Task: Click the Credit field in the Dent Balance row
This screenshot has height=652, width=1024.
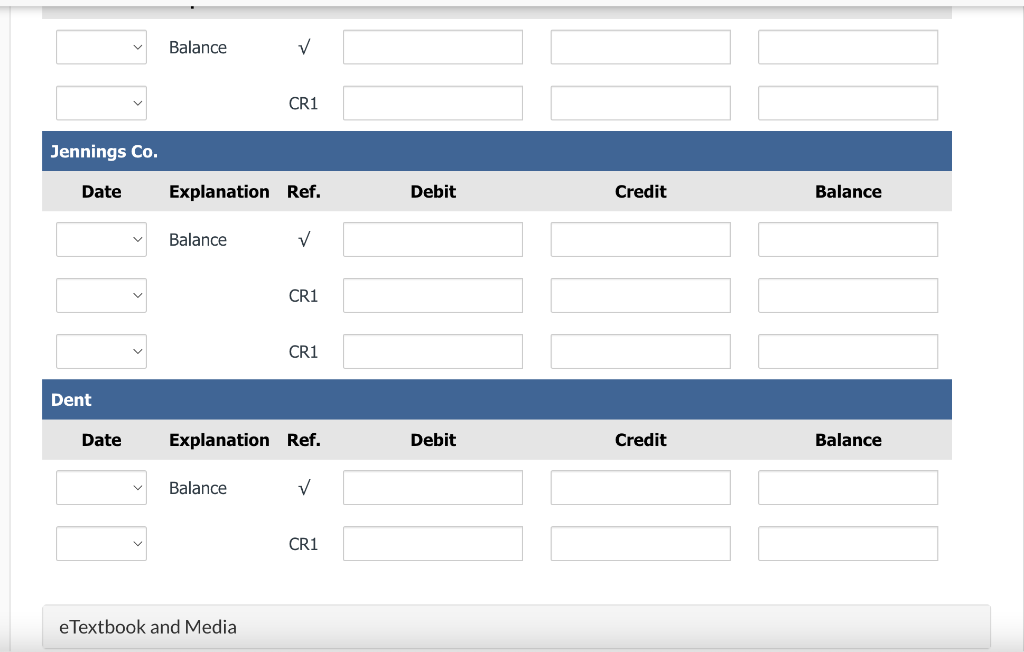Action: [x=640, y=487]
